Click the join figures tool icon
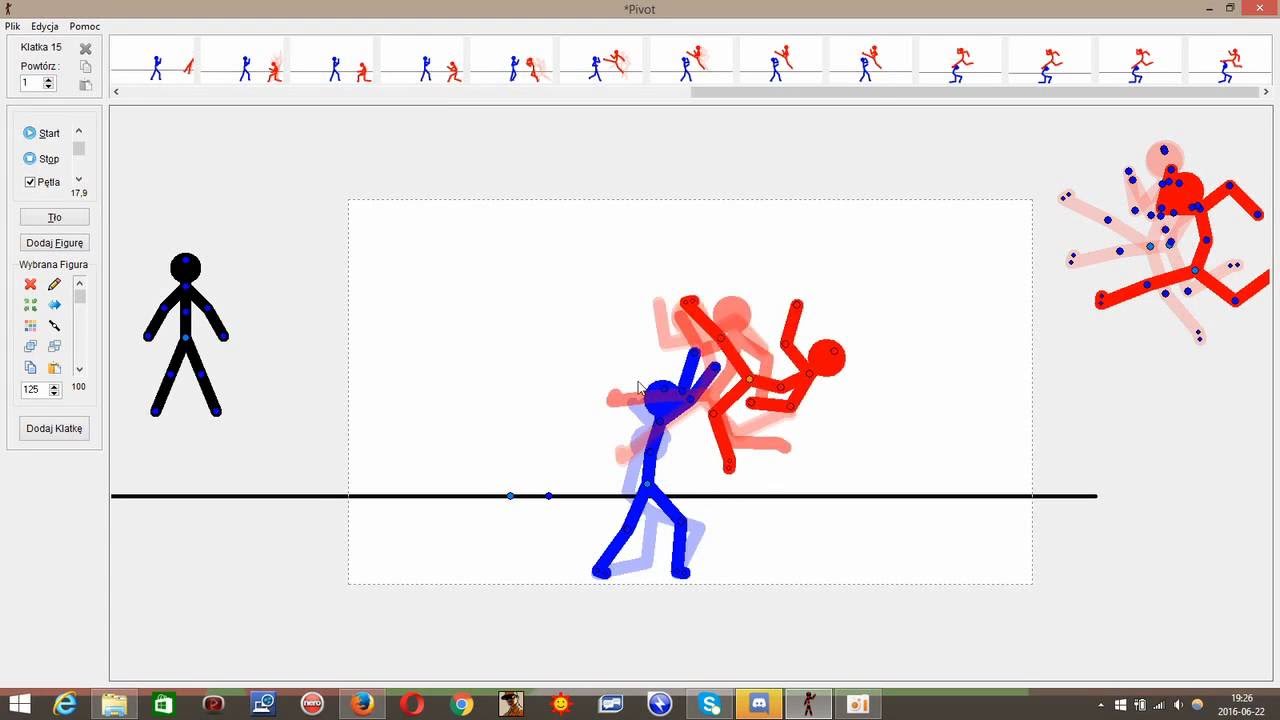This screenshot has height=720, width=1280. [54, 326]
